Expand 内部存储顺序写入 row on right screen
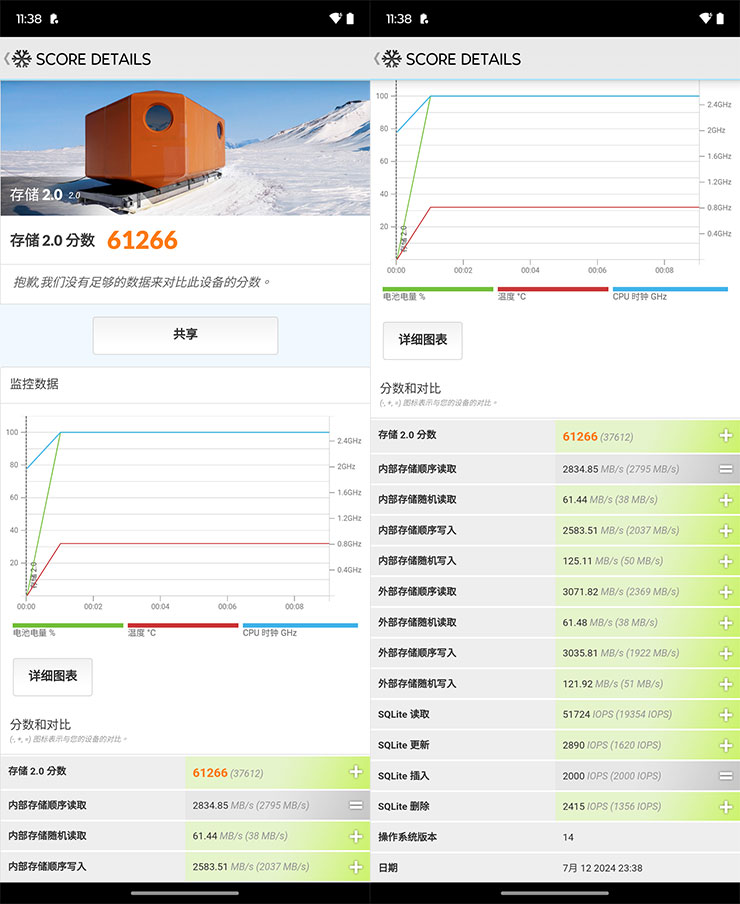This screenshot has width=740, height=904. [726, 530]
